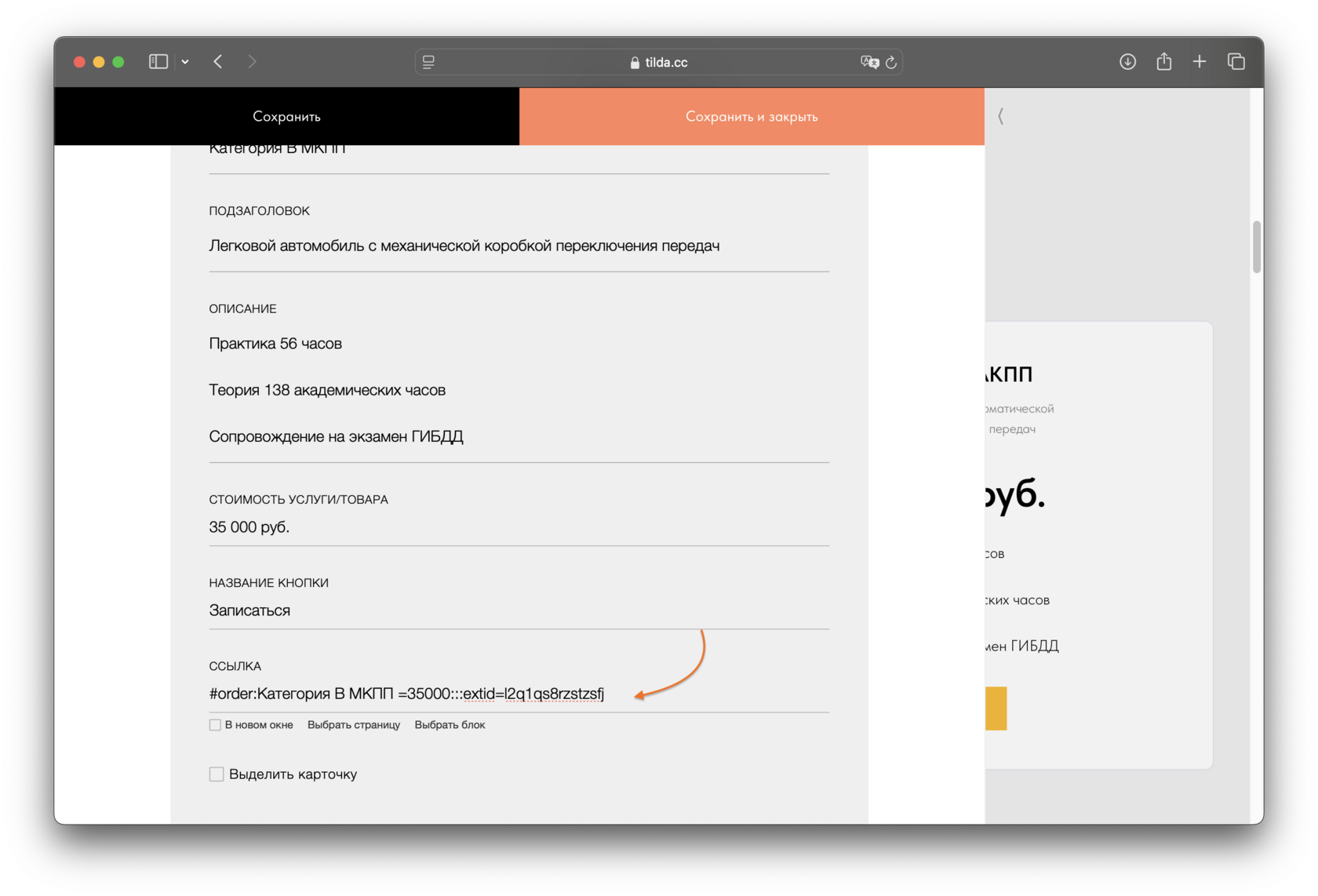Screen dimensions: 1318x896
Task: Reload the page
Action: coord(891,62)
